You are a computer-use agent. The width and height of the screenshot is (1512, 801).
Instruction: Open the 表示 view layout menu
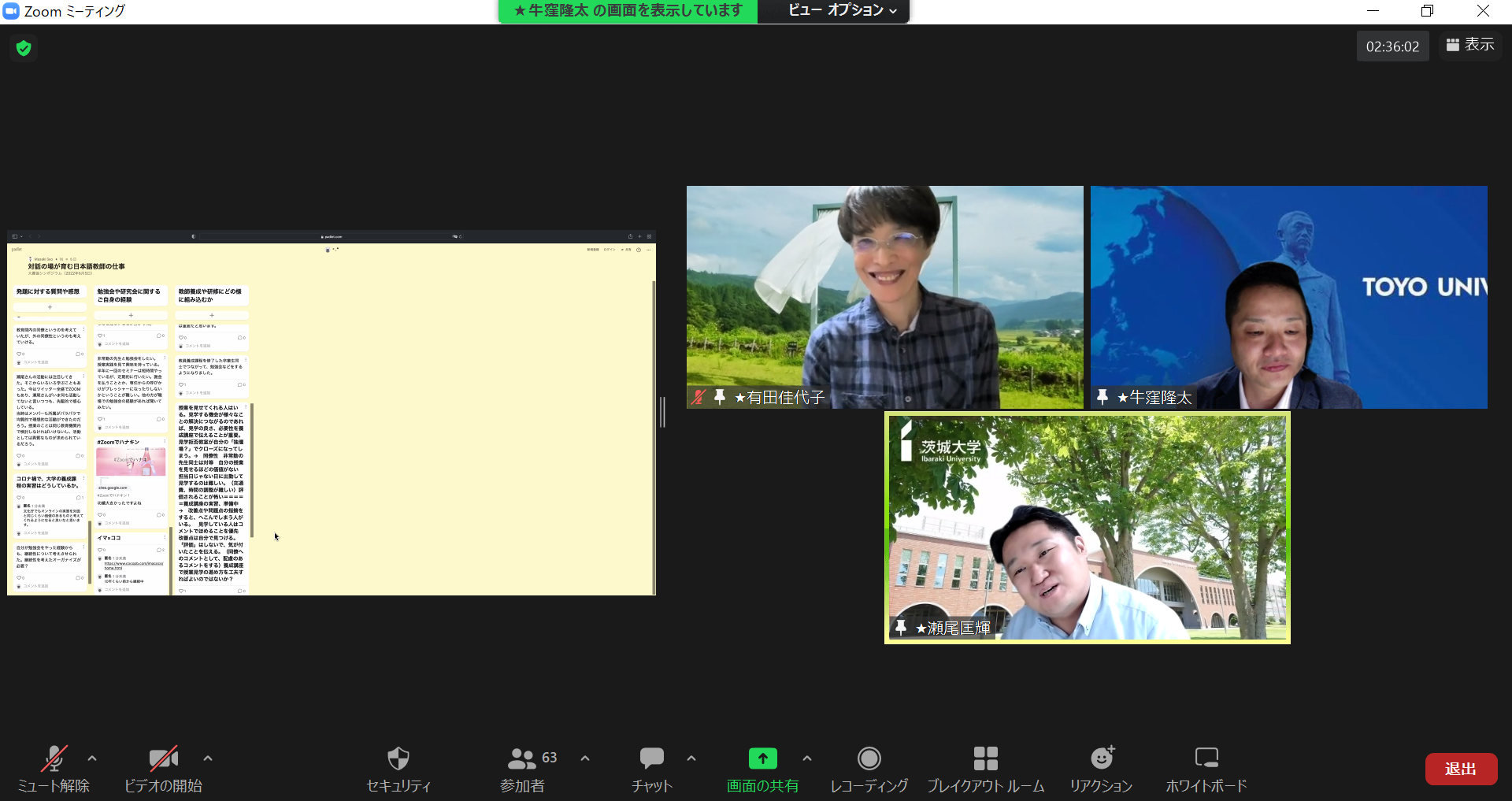(x=1470, y=45)
